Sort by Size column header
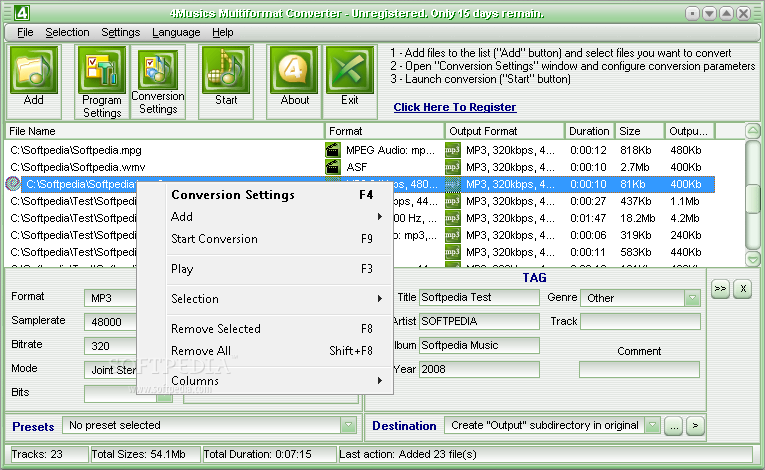The height and width of the screenshot is (470, 765). (x=640, y=131)
